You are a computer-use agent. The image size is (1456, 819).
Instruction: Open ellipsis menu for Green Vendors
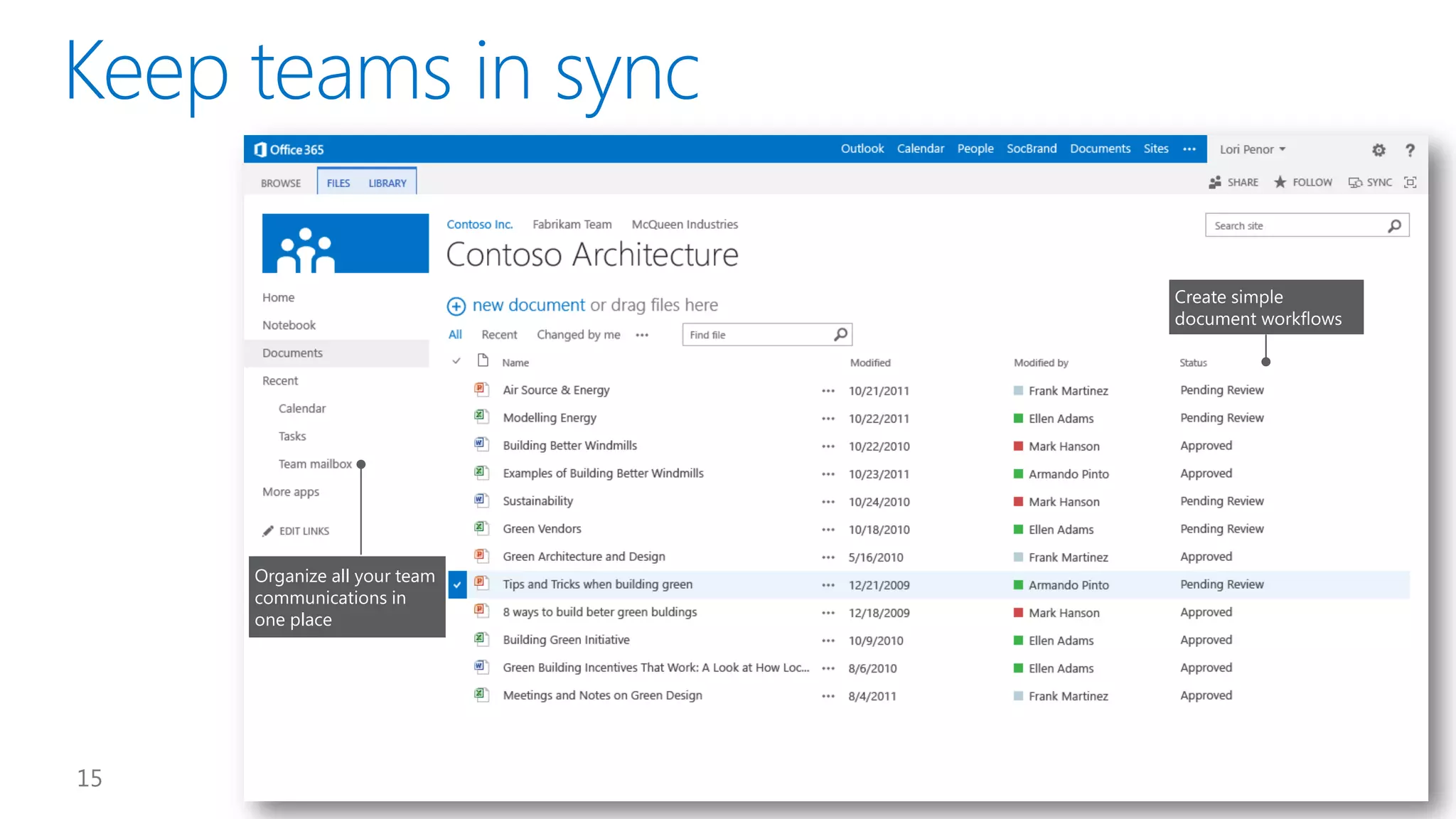click(x=828, y=530)
